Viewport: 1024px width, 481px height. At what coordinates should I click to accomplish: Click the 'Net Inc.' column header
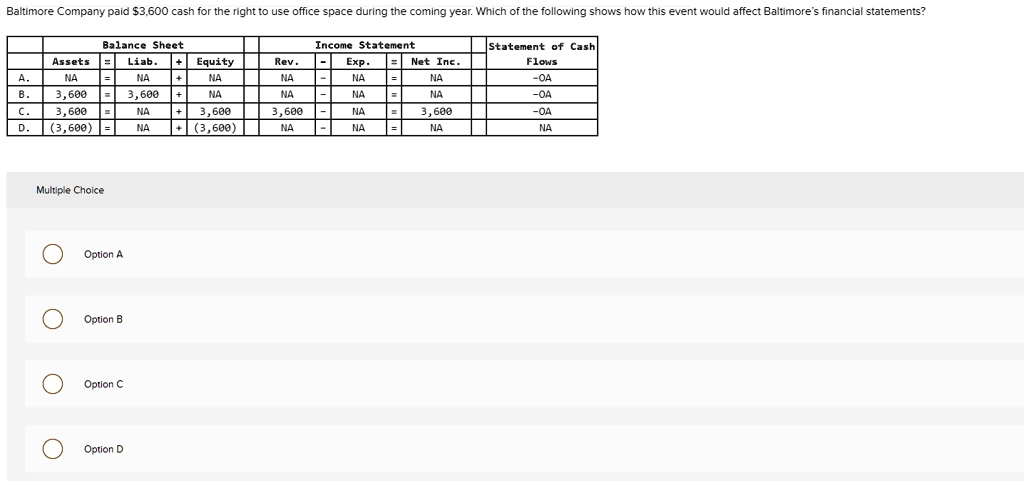click(x=436, y=61)
